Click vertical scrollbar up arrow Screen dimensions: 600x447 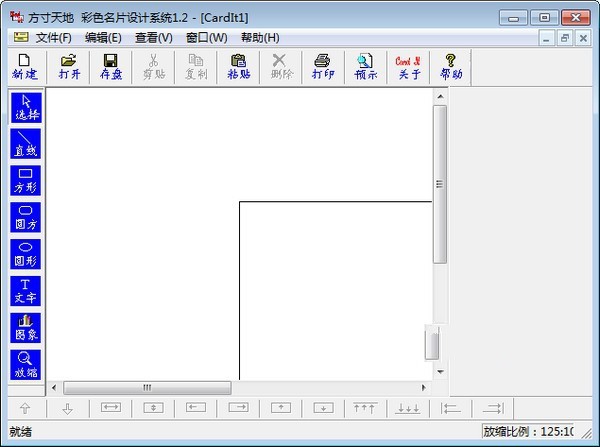(x=440, y=96)
